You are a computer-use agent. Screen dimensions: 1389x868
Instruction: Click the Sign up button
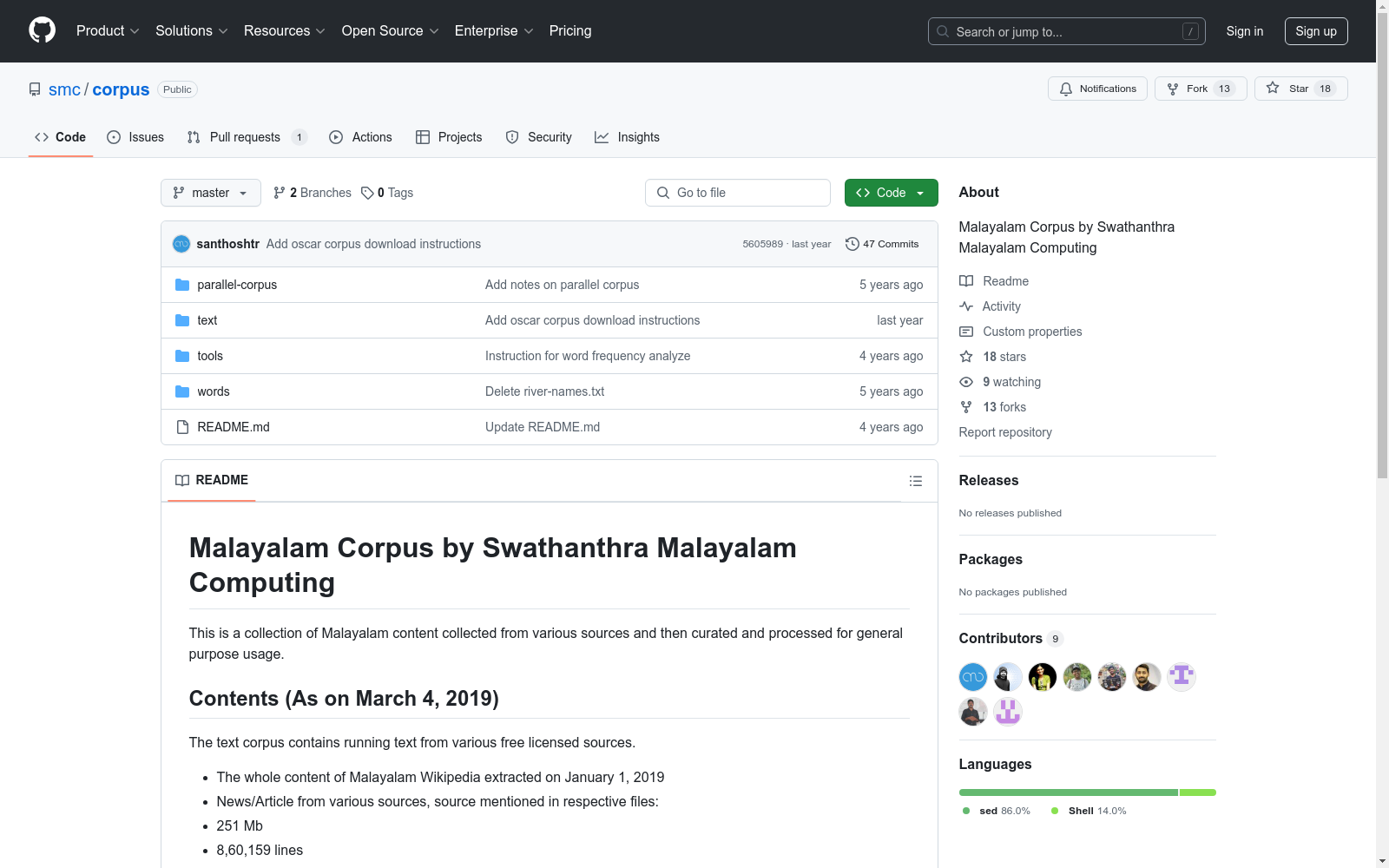click(1316, 31)
